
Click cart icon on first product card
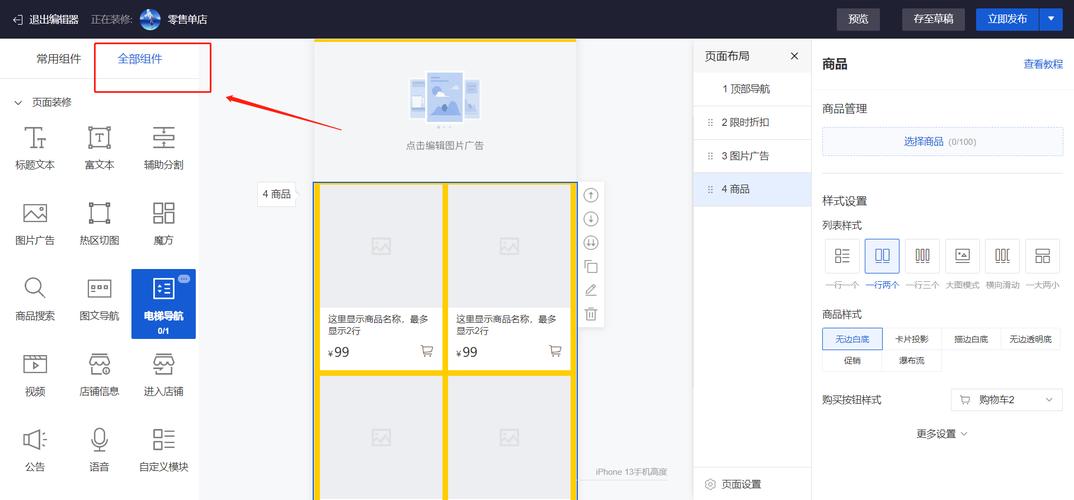point(427,351)
